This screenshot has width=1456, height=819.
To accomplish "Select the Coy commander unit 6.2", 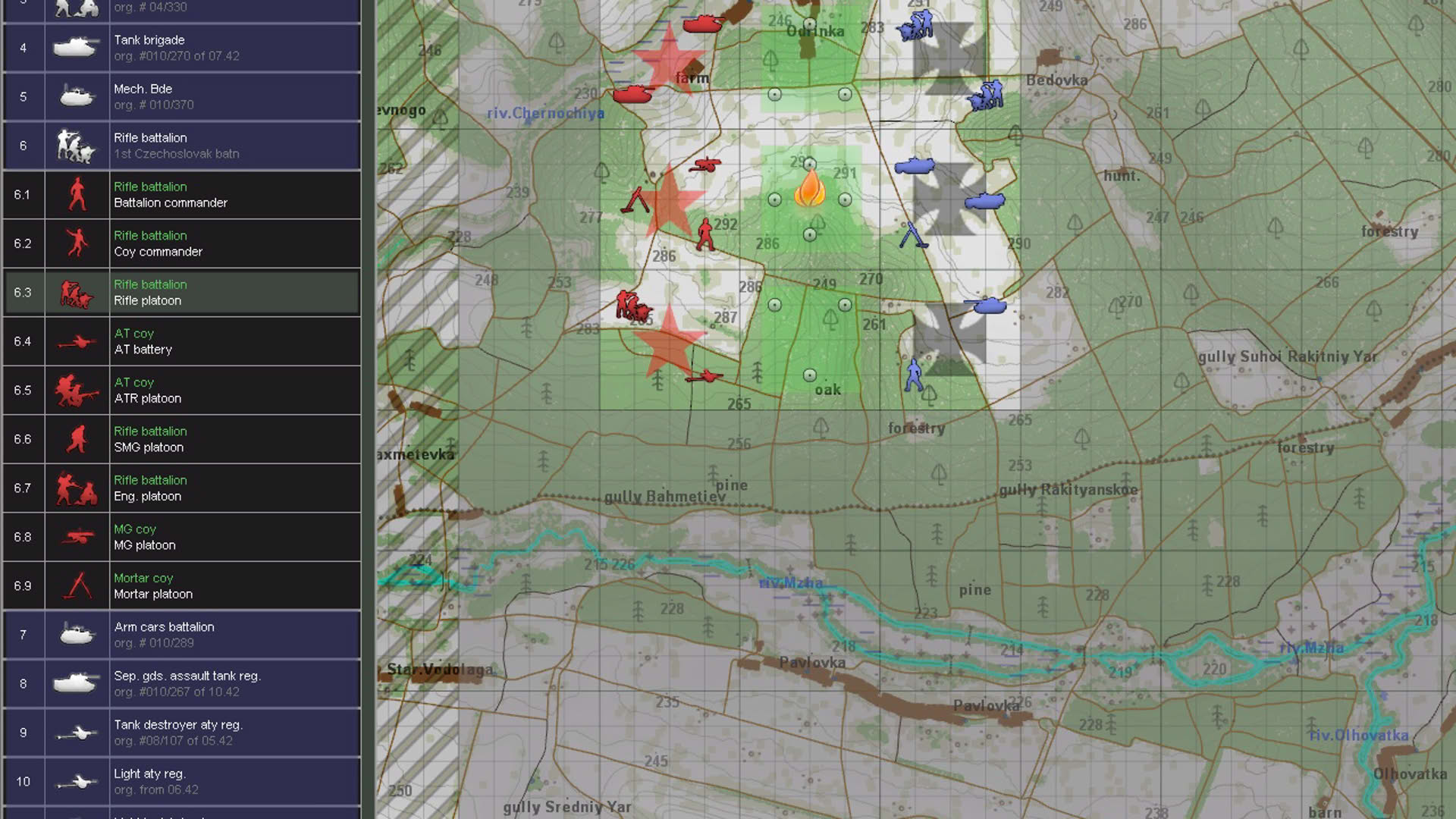I will point(182,243).
